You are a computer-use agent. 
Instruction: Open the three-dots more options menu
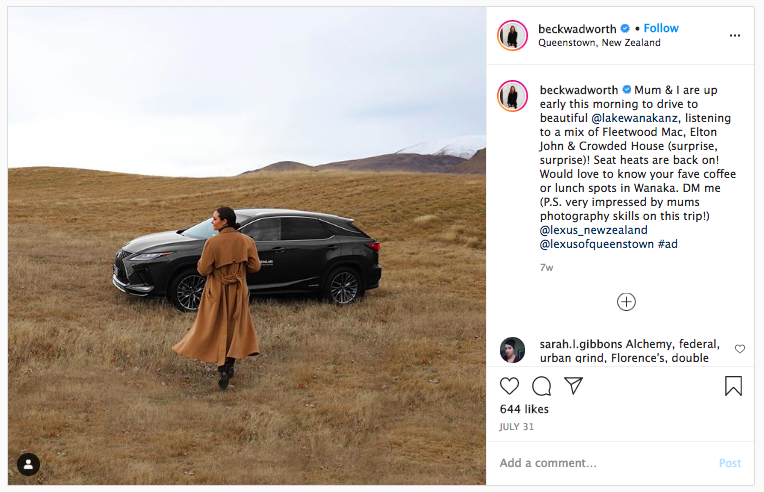click(x=735, y=36)
